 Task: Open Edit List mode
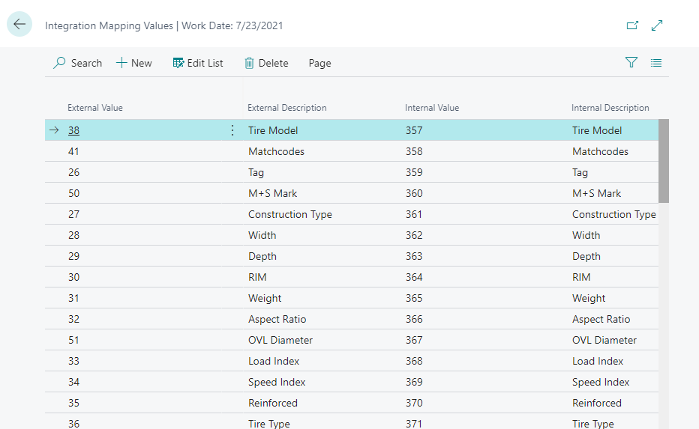coord(198,63)
